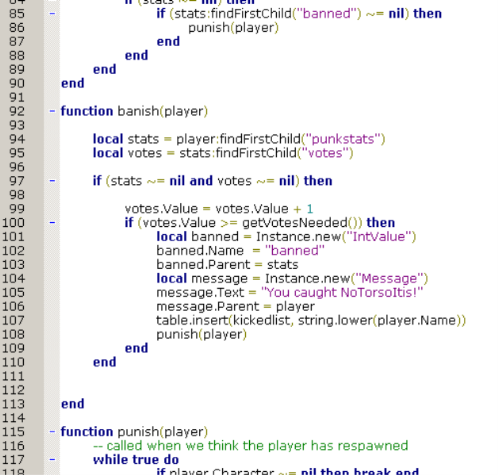Click the "Message" Instance.new string

[389, 278]
